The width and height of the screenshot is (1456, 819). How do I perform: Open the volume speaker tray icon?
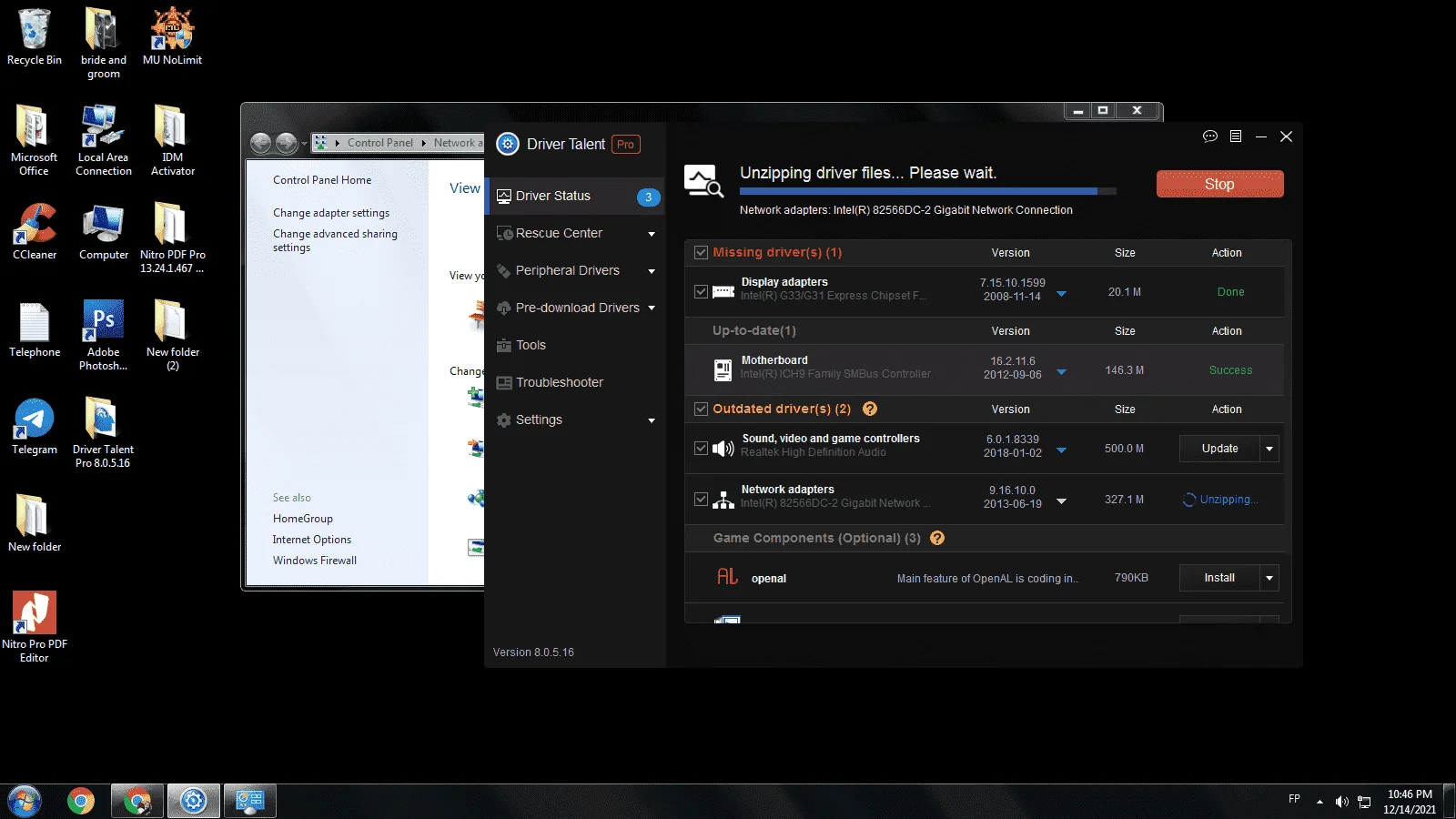(1341, 802)
